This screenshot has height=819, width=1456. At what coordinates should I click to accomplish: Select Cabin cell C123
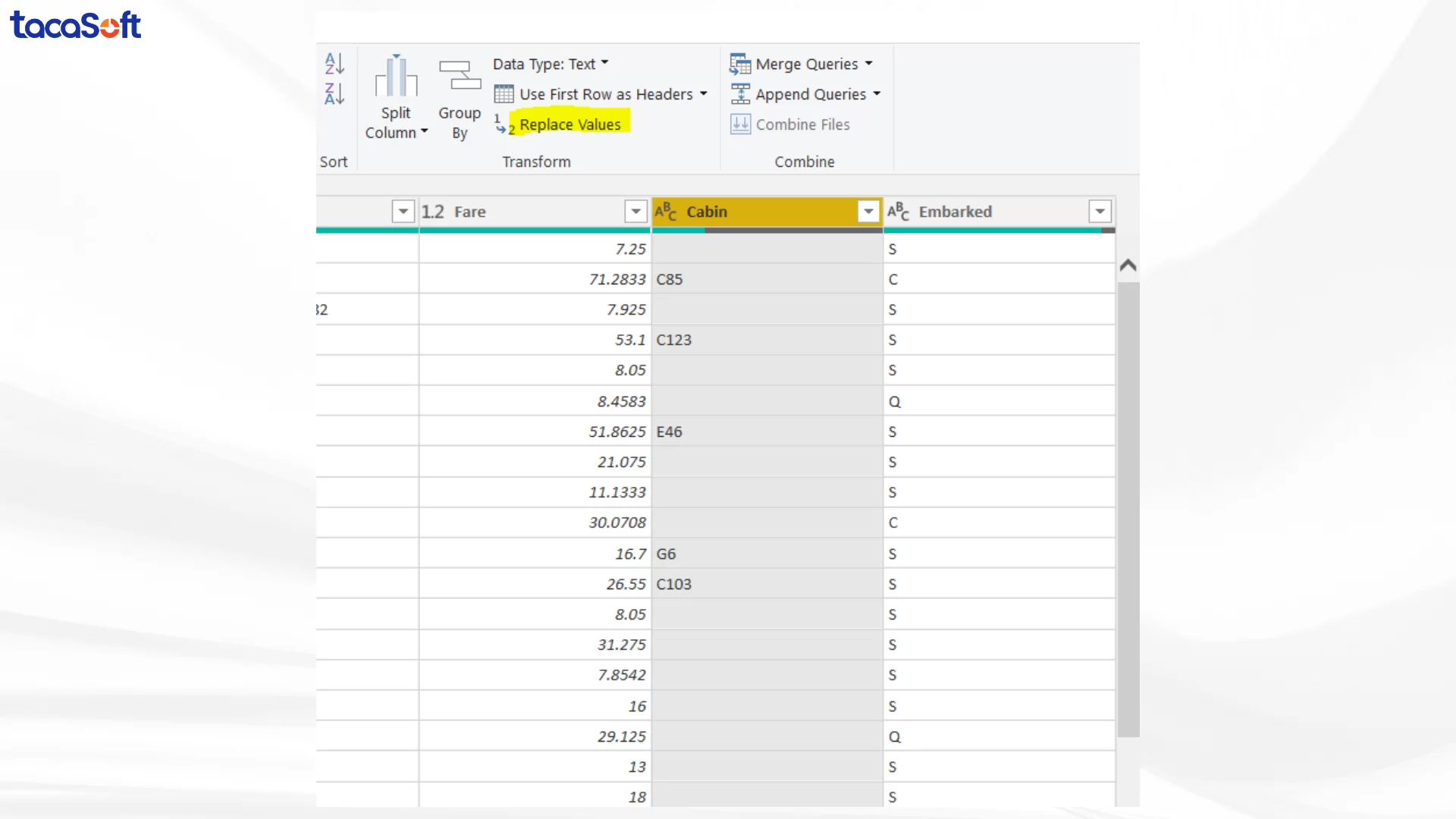click(x=767, y=340)
